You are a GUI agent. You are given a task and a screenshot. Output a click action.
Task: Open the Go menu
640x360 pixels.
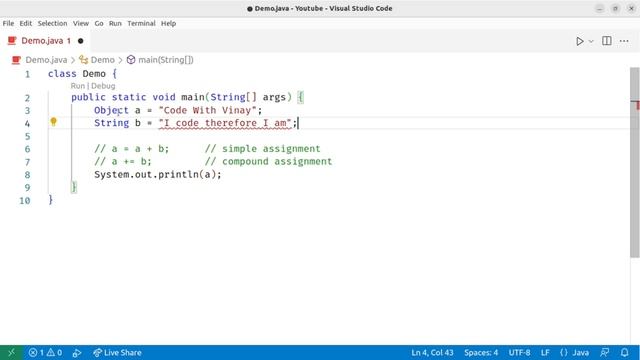pyautogui.click(x=99, y=23)
